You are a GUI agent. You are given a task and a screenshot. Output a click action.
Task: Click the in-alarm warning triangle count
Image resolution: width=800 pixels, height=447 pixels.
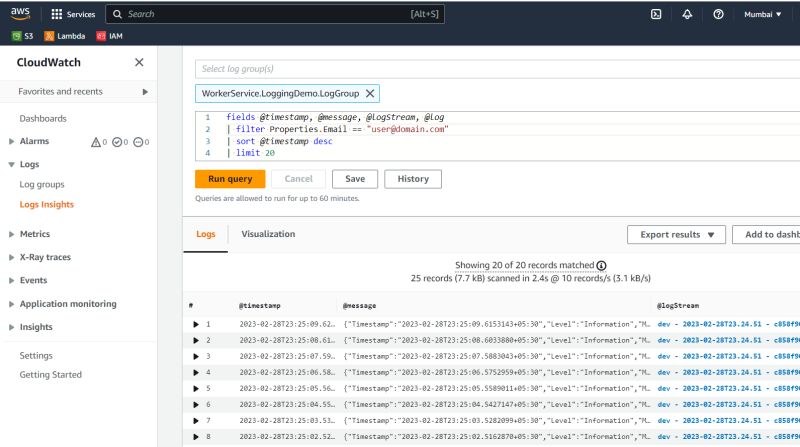[x=98, y=142]
